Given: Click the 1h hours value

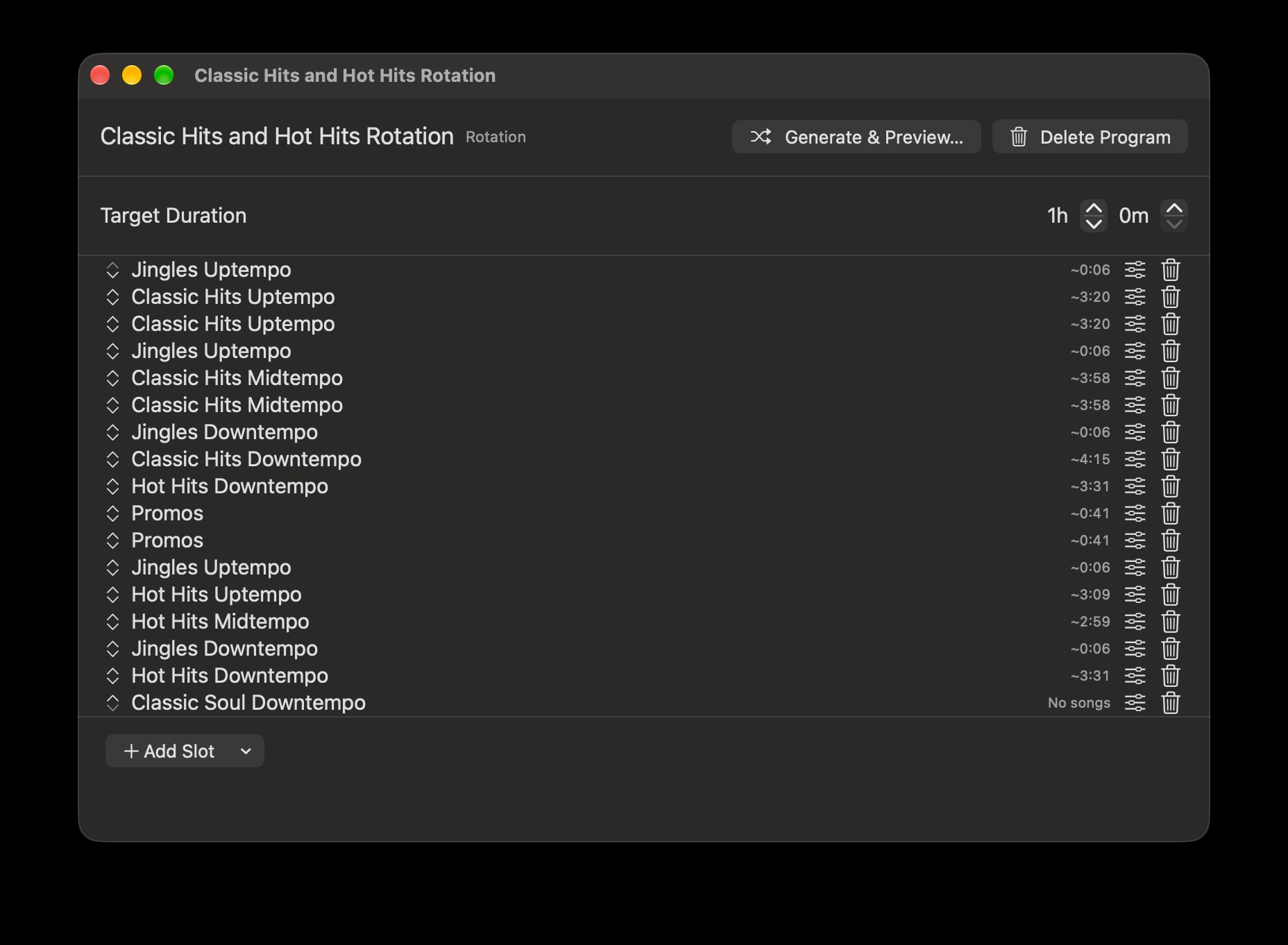Looking at the screenshot, I should (1058, 216).
